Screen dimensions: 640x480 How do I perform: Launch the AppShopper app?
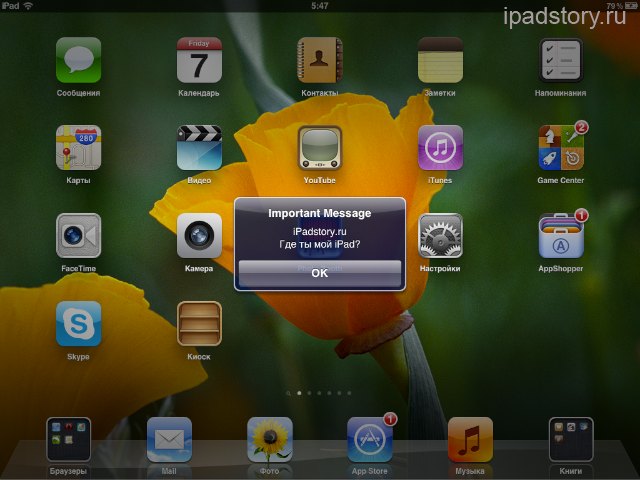[x=561, y=236]
